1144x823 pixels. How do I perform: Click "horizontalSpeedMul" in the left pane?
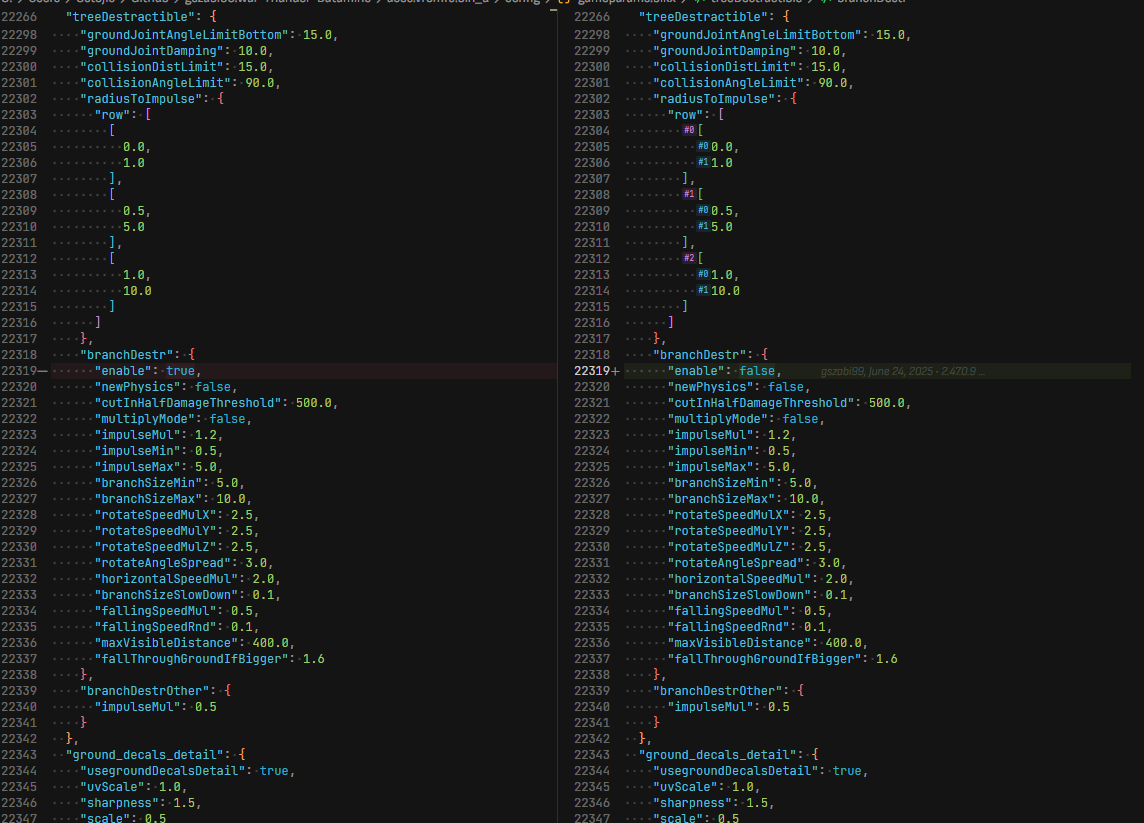coord(166,579)
